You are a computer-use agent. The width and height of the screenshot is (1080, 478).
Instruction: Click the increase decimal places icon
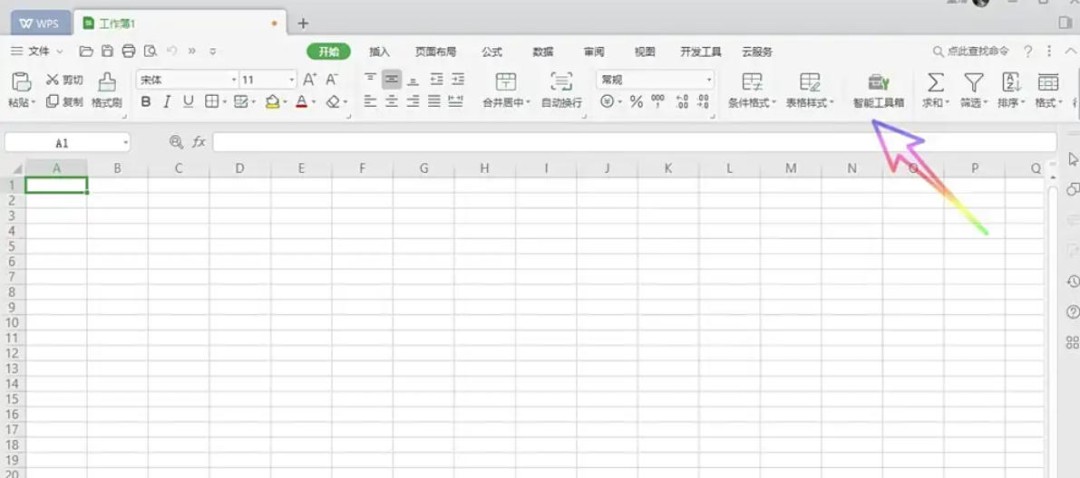[682, 102]
